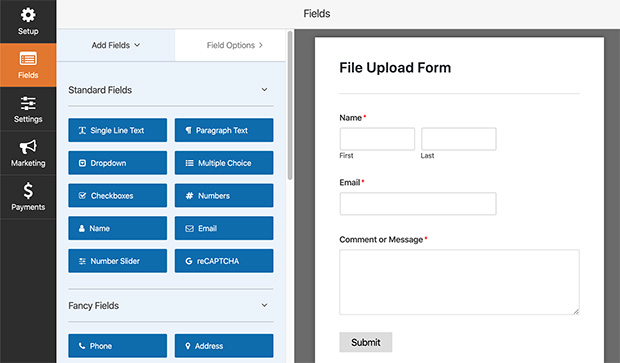Viewport: 620px width, 363px height.
Task: Open the Settings sliders section
Action: pyautogui.click(x=28, y=109)
